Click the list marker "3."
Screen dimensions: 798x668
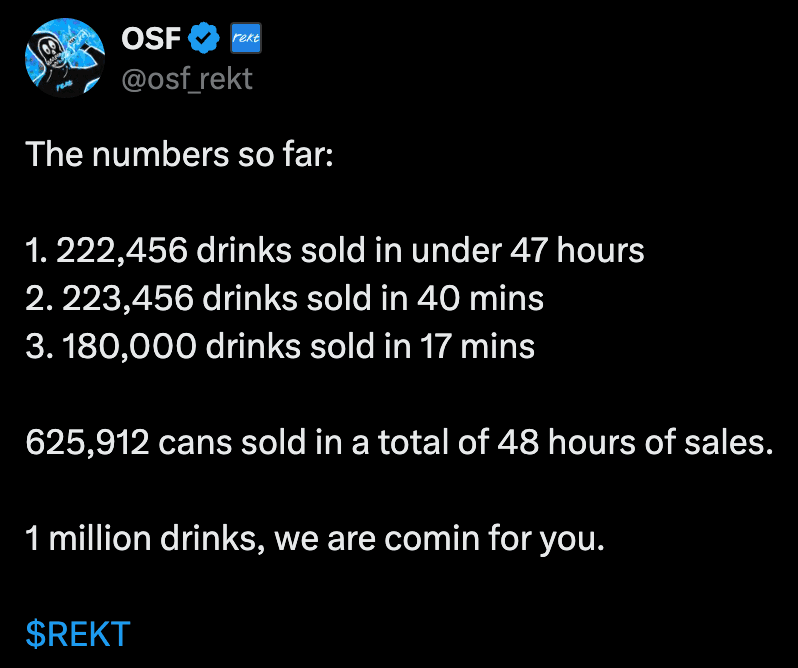pos(39,346)
